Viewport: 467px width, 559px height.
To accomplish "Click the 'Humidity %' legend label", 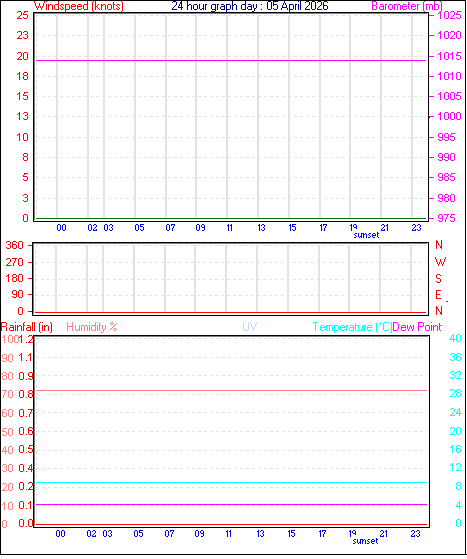I will (x=92, y=327).
